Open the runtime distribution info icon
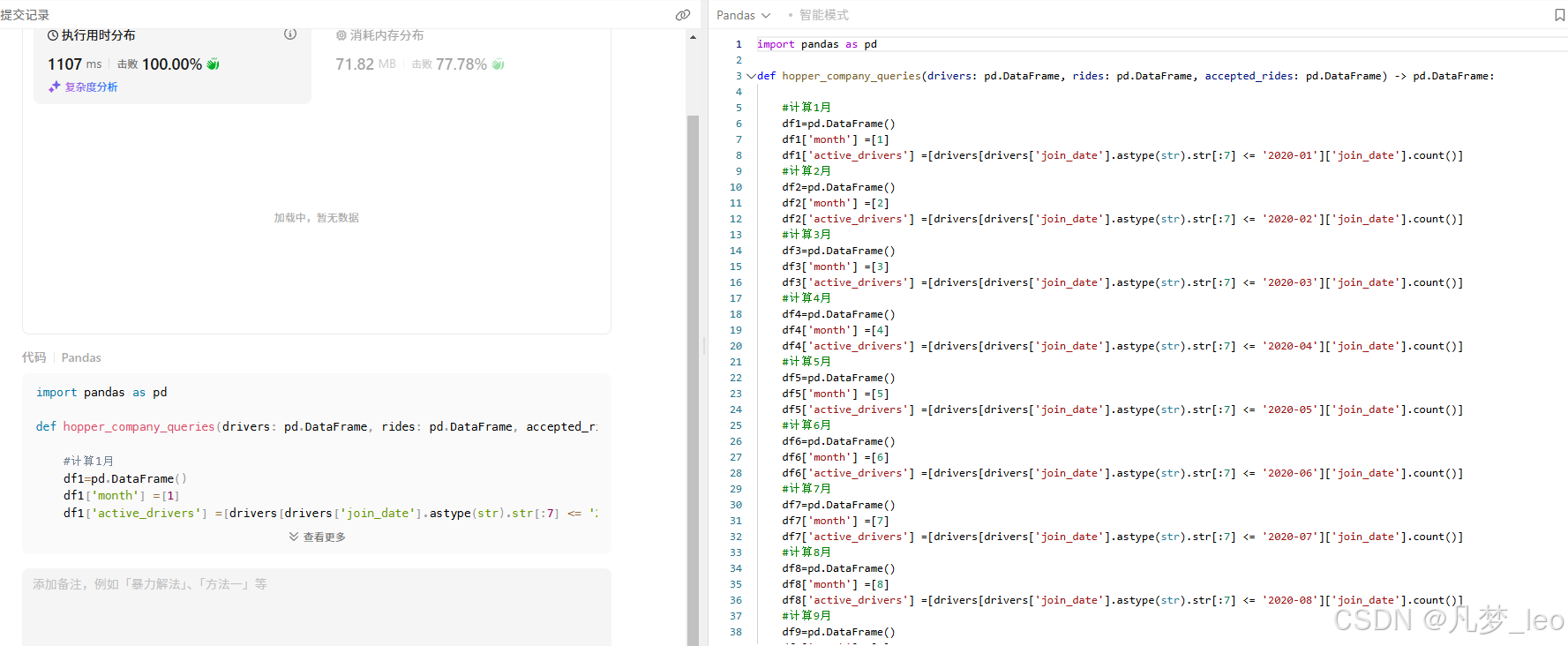This screenshot has width=1568, height=646. coord(290,34)
